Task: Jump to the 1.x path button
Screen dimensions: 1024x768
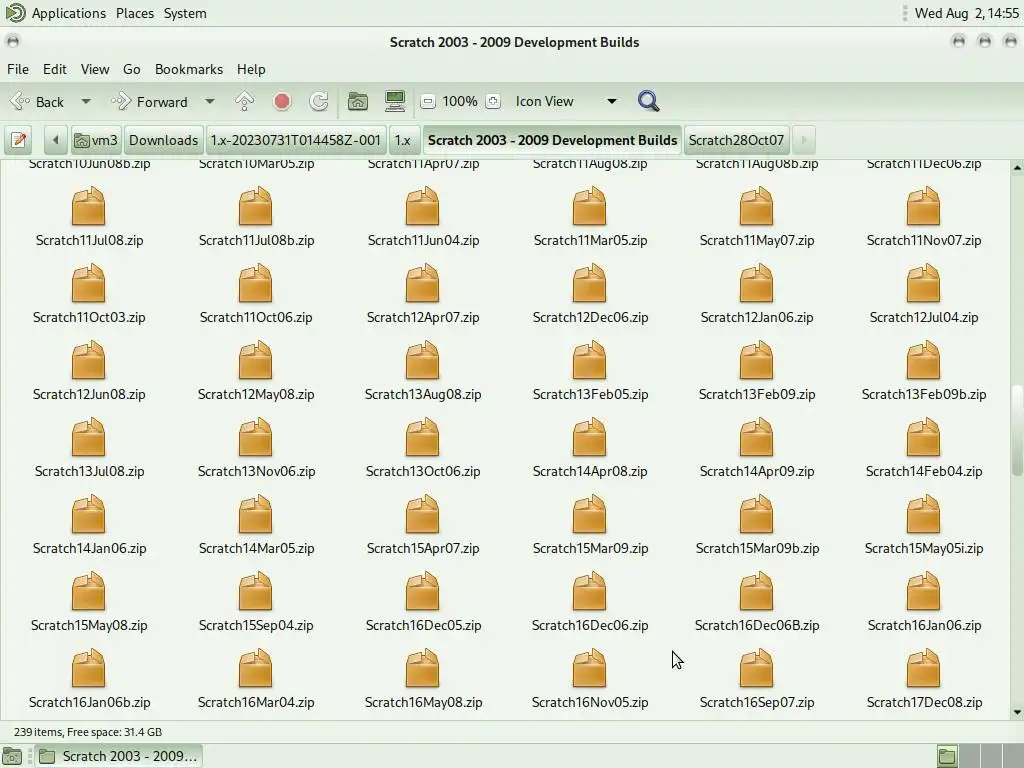Action: click(x=403, y=140)
